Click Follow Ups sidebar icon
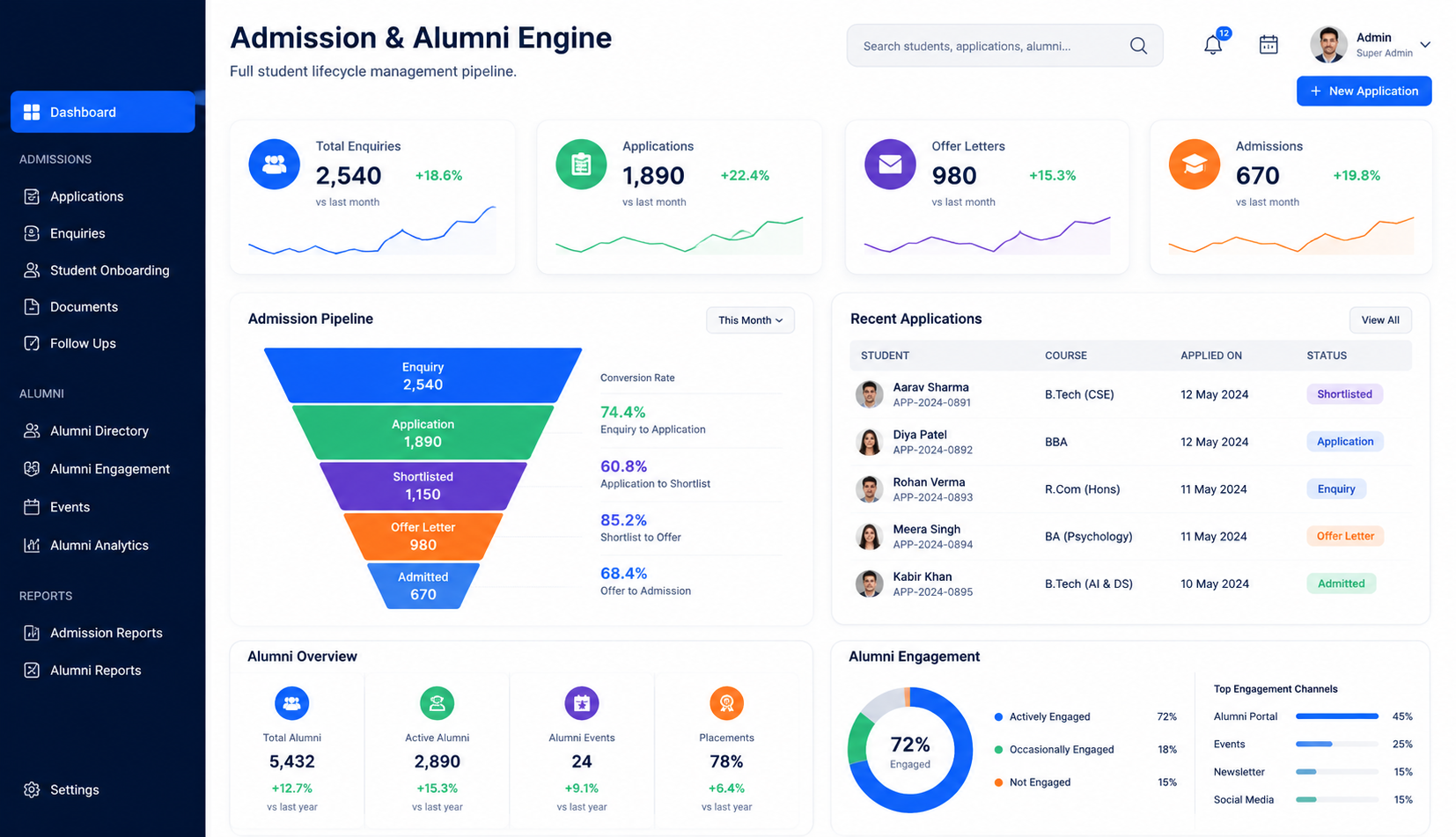1456x837 pixels. pos(32,343)
